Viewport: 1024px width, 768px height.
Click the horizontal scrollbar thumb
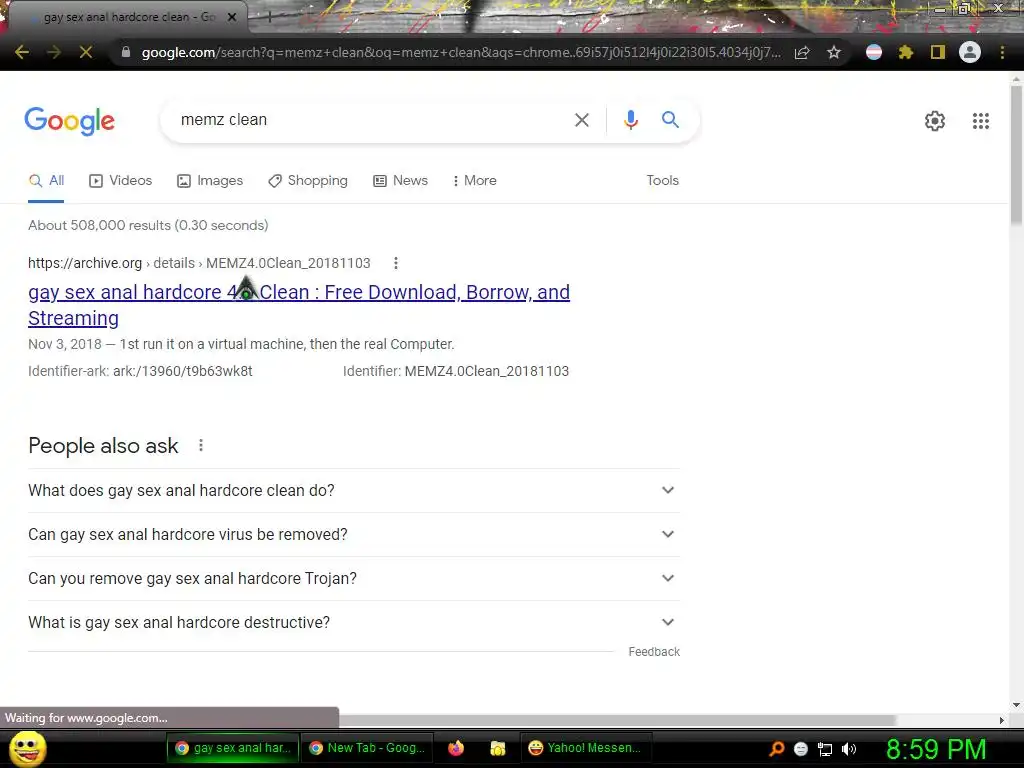pyautogui.click(x=616, y=720)
